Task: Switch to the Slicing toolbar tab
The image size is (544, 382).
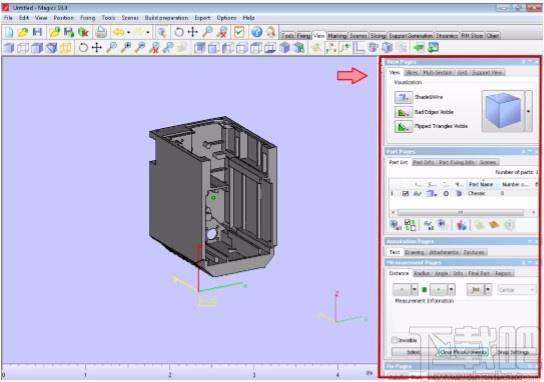Action: click(x=378, y=36)
